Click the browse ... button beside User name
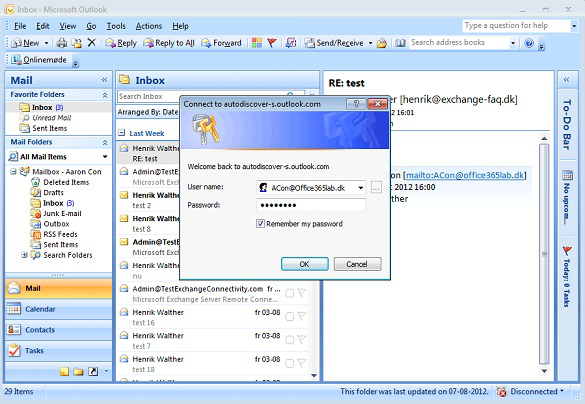 point(376,188)
